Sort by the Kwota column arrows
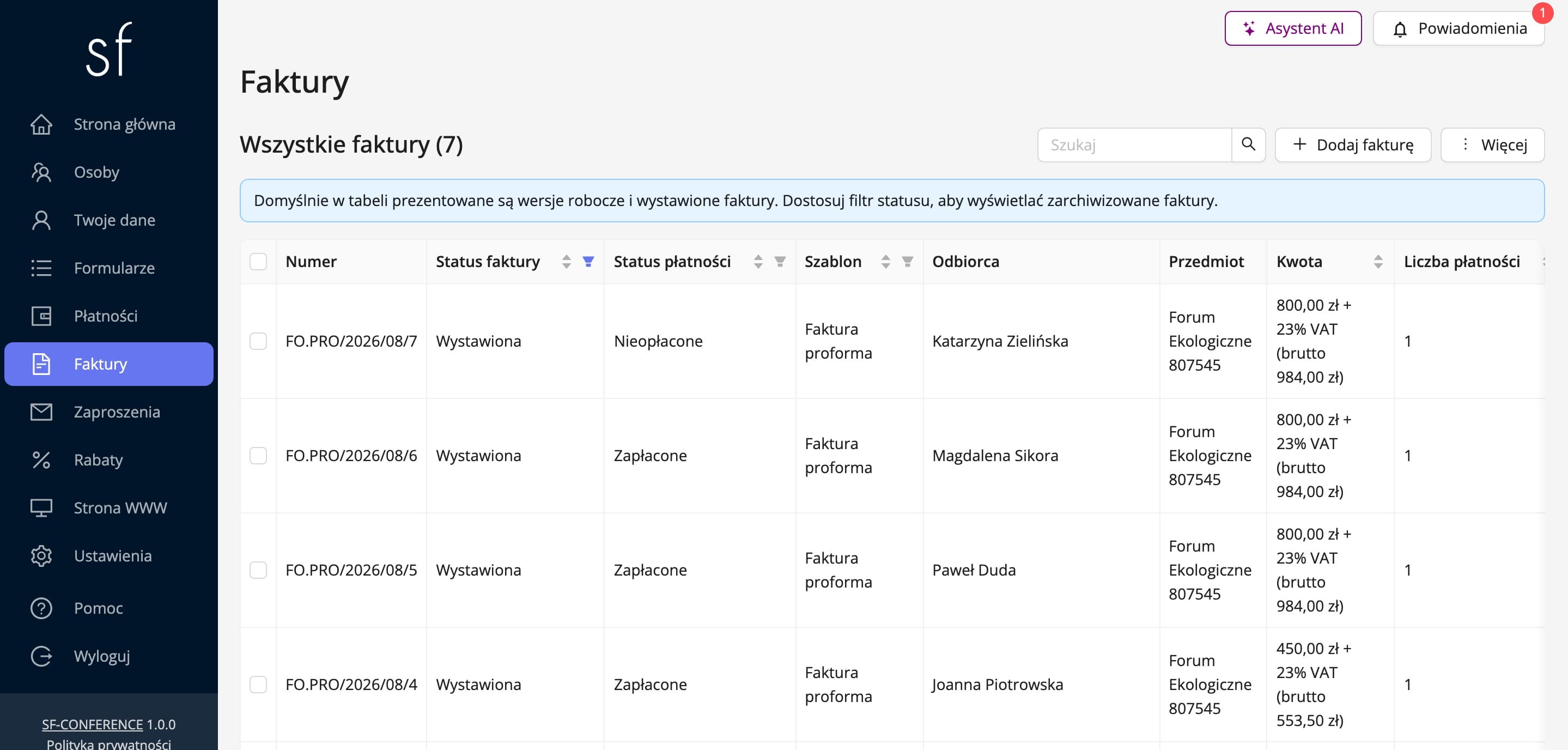Screen dimensions: 1568x750 point(1378,262)
